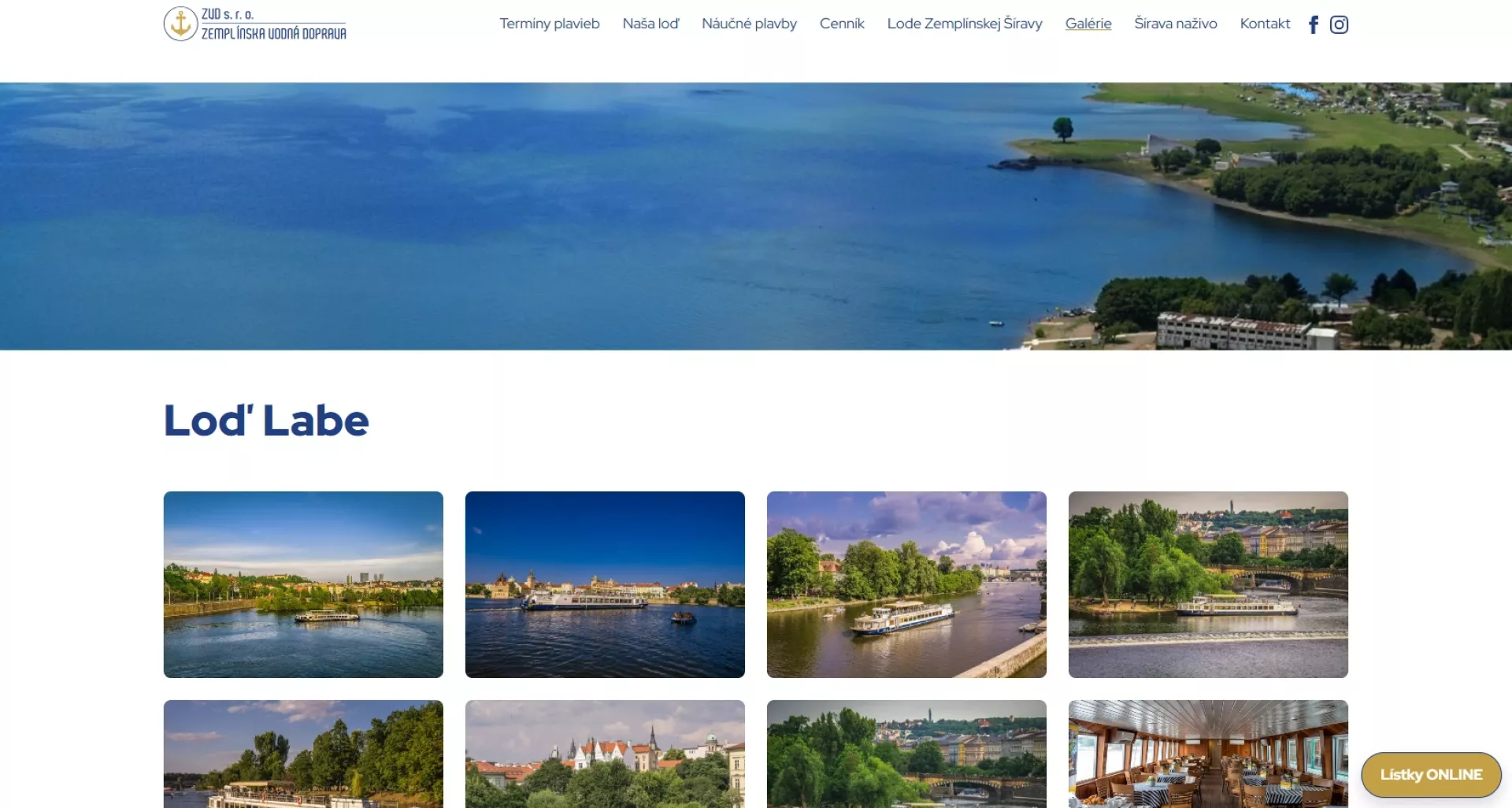The height and width of the screenshot is (808, 1512).
Task: Open the photo with red-roofed buildings
Action: pos(605,754)
